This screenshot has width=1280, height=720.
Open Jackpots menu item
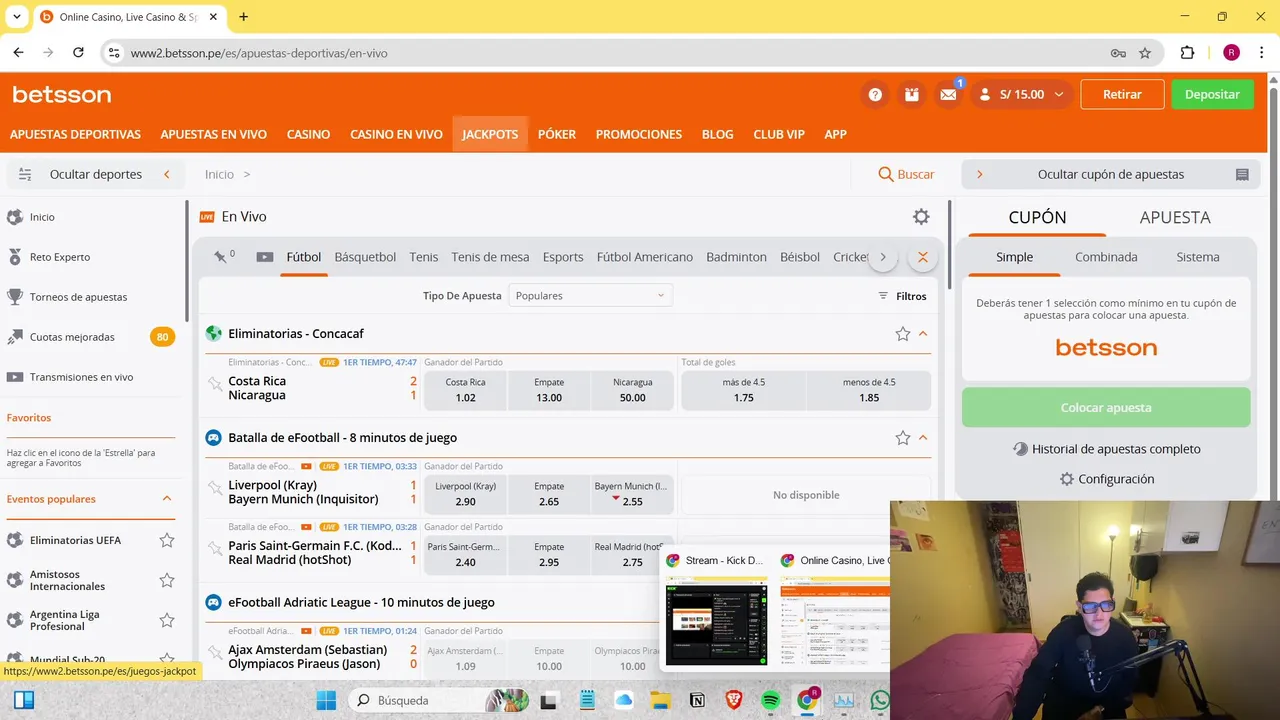(490, 134)
